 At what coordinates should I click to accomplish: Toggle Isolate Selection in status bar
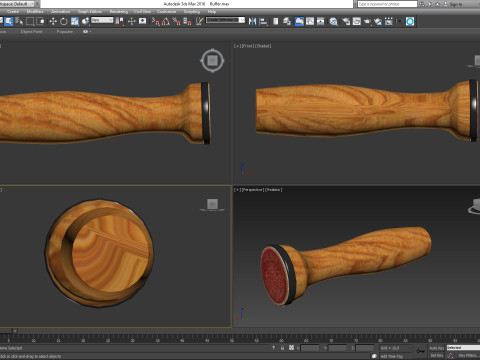coord(273,348)
